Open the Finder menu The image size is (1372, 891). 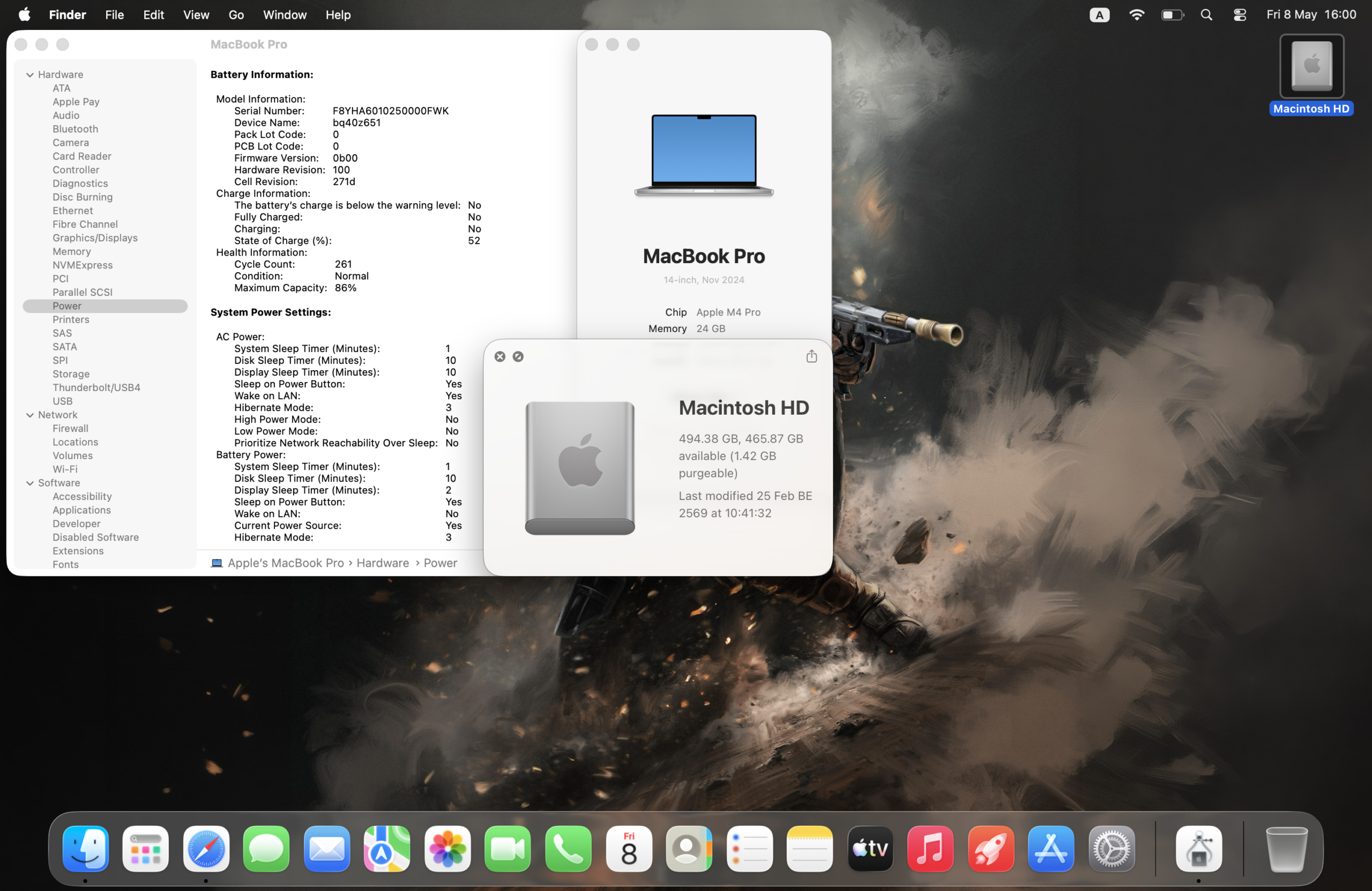click(68, 14)
